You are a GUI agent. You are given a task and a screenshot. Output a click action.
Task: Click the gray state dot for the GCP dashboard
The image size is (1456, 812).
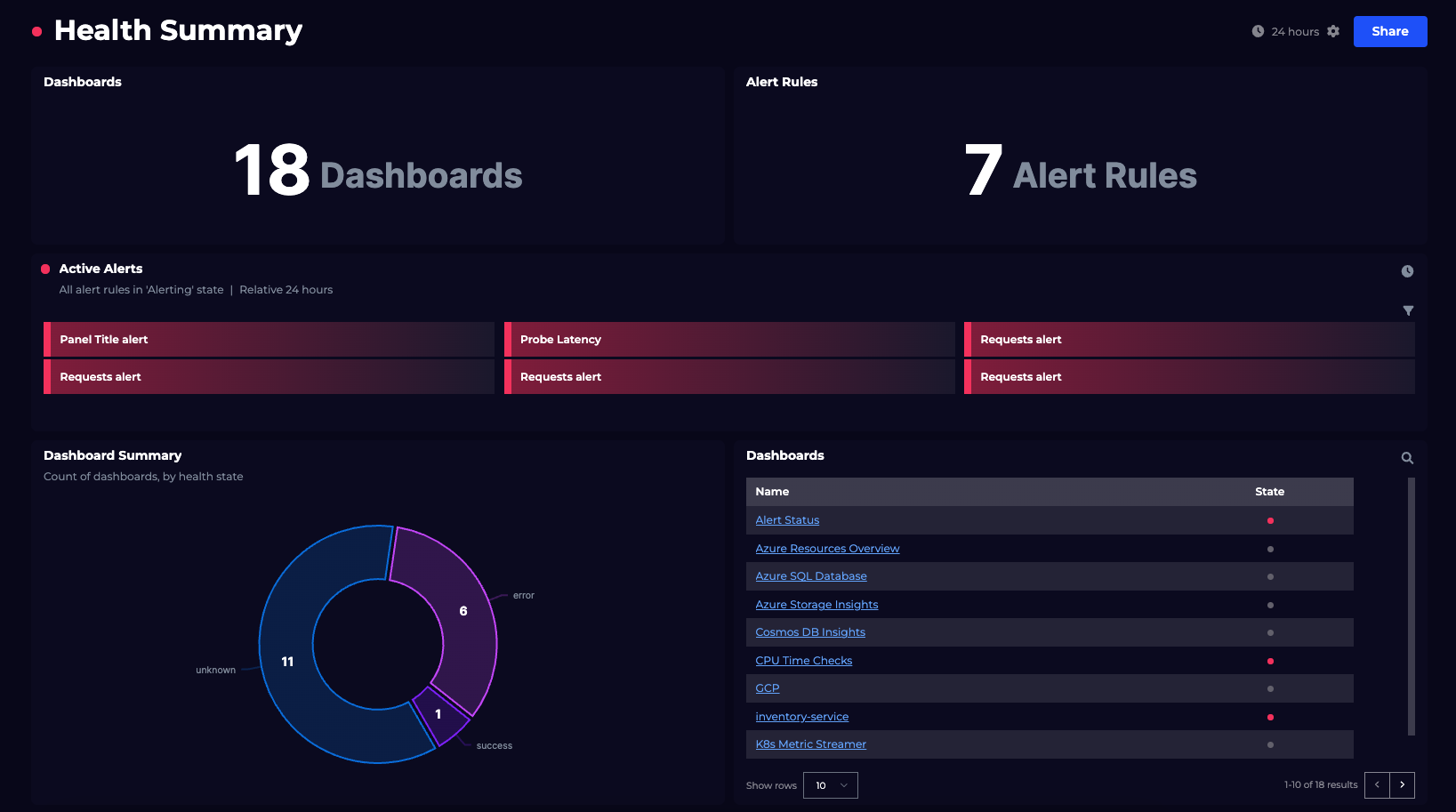tap(1270, 688)
